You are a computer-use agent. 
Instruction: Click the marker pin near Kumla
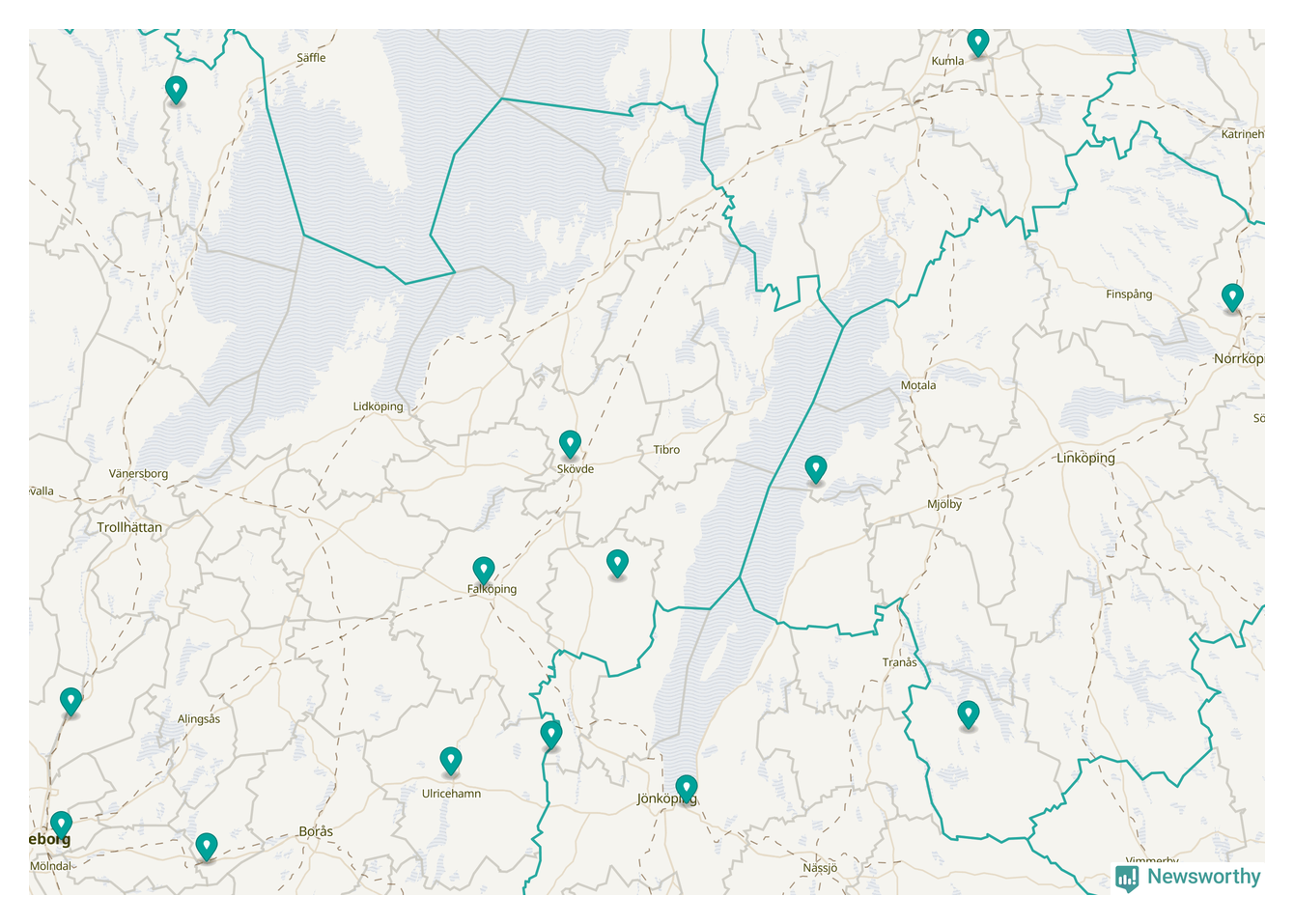coord(977,42)
